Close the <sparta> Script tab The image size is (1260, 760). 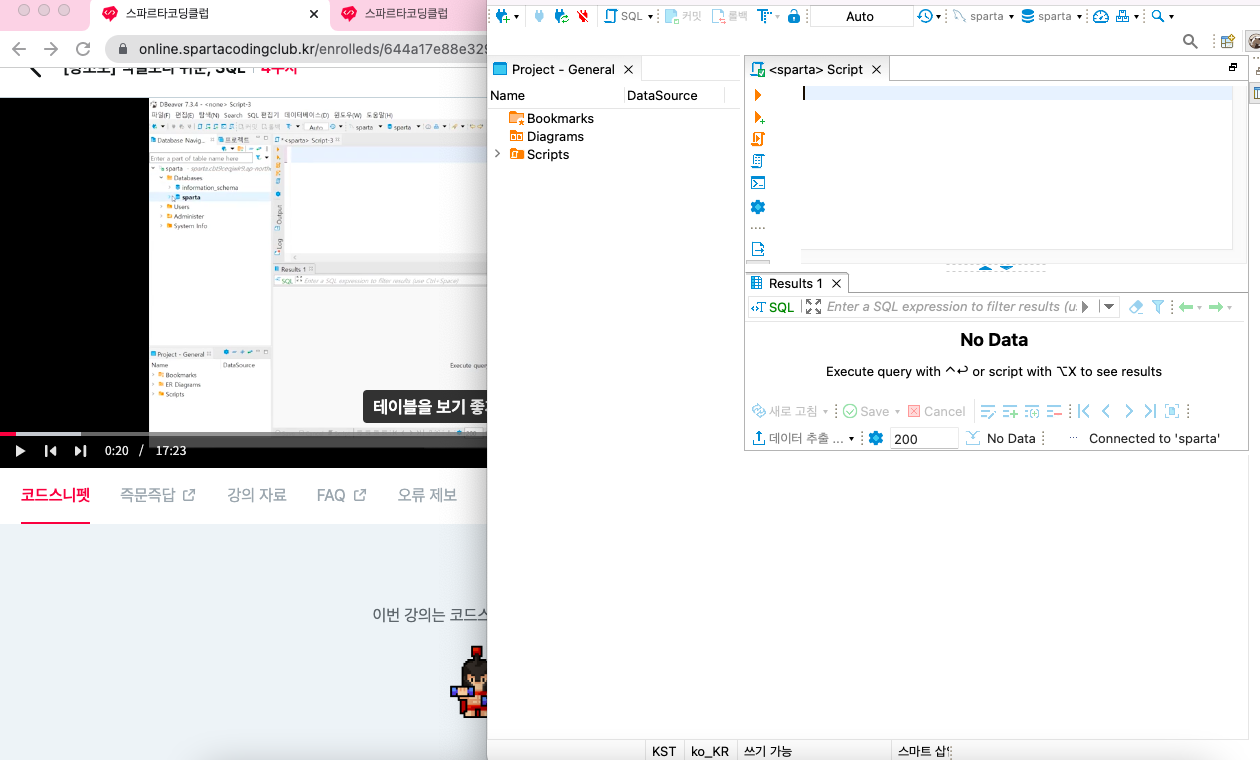click(876, 69)
